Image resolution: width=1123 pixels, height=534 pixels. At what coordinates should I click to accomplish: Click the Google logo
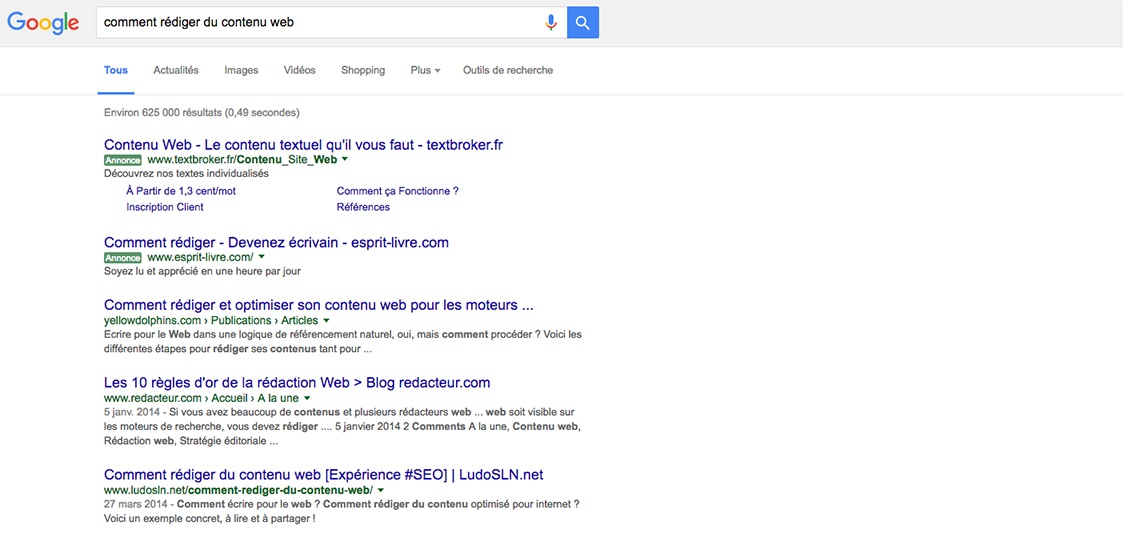click(43, 23)
